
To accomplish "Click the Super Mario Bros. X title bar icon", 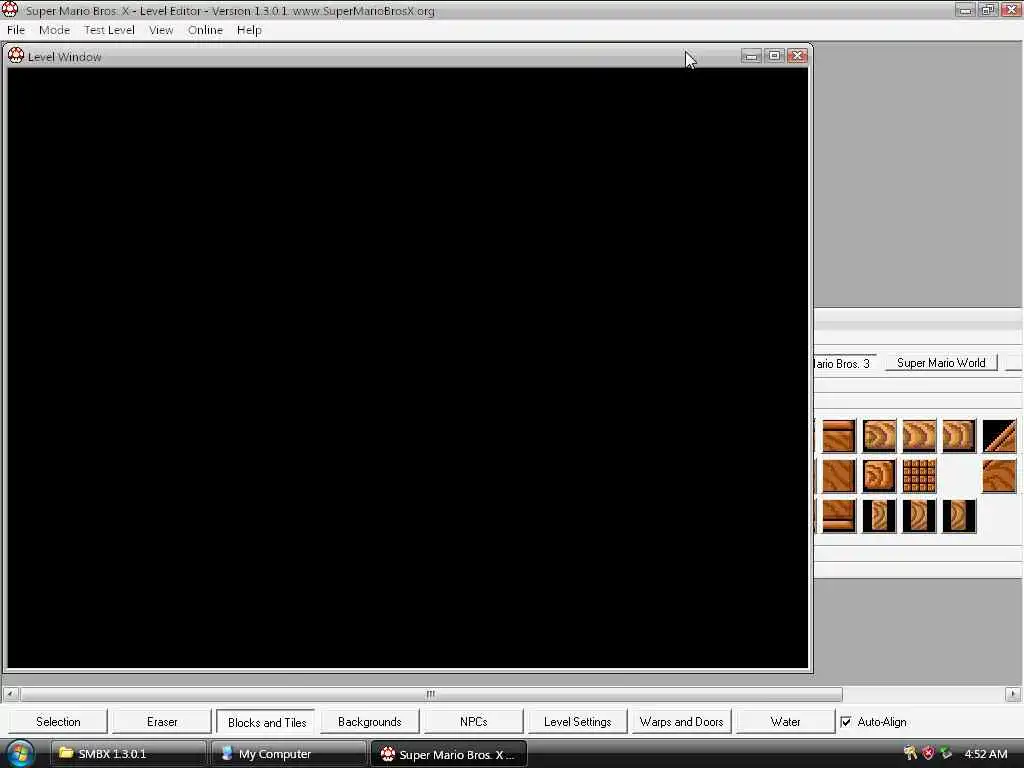I will (10, 10).
